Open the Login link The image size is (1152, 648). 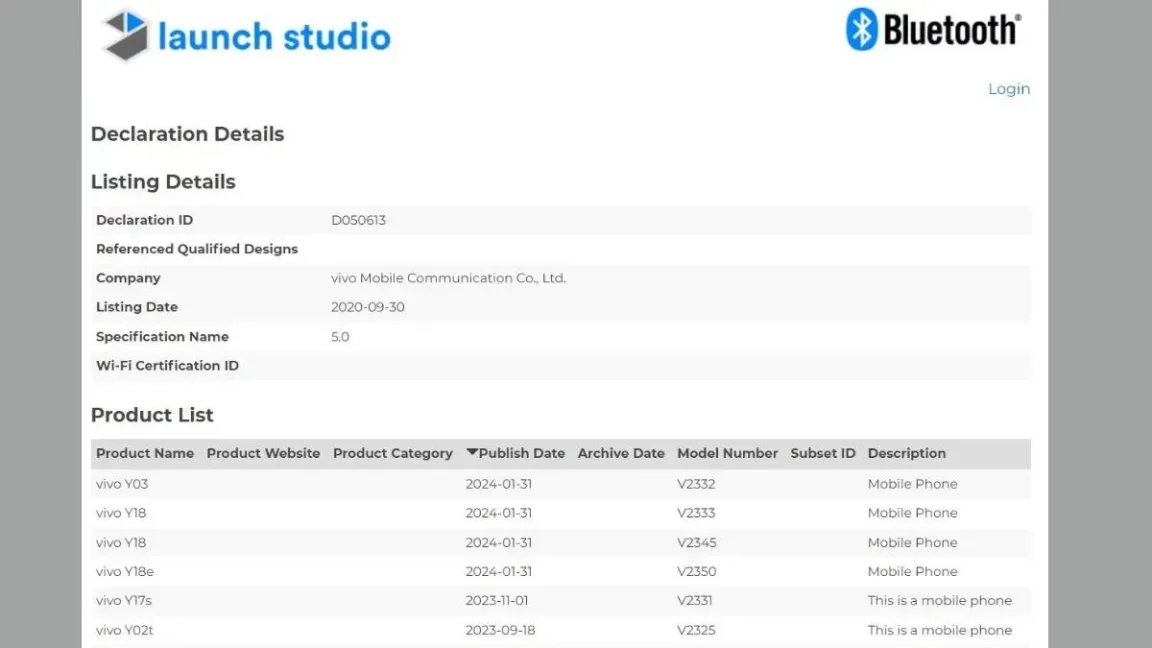pyautogui.click(x=1009, y=89)
